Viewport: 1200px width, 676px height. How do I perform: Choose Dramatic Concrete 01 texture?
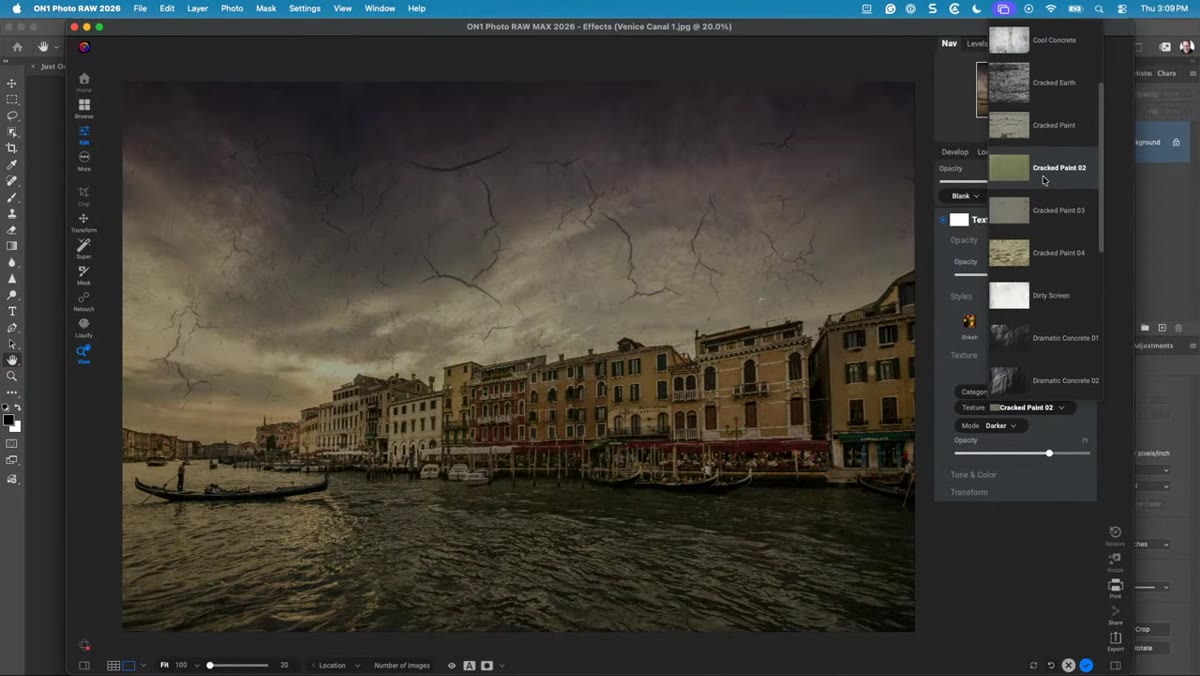coord(1043,338)
